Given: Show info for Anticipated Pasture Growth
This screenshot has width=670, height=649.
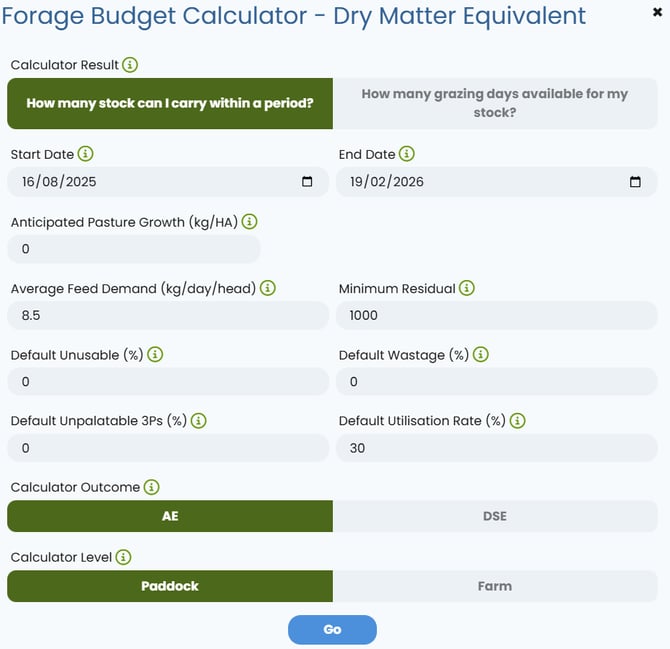Looking at the screenshot, I should pos(250,222).
